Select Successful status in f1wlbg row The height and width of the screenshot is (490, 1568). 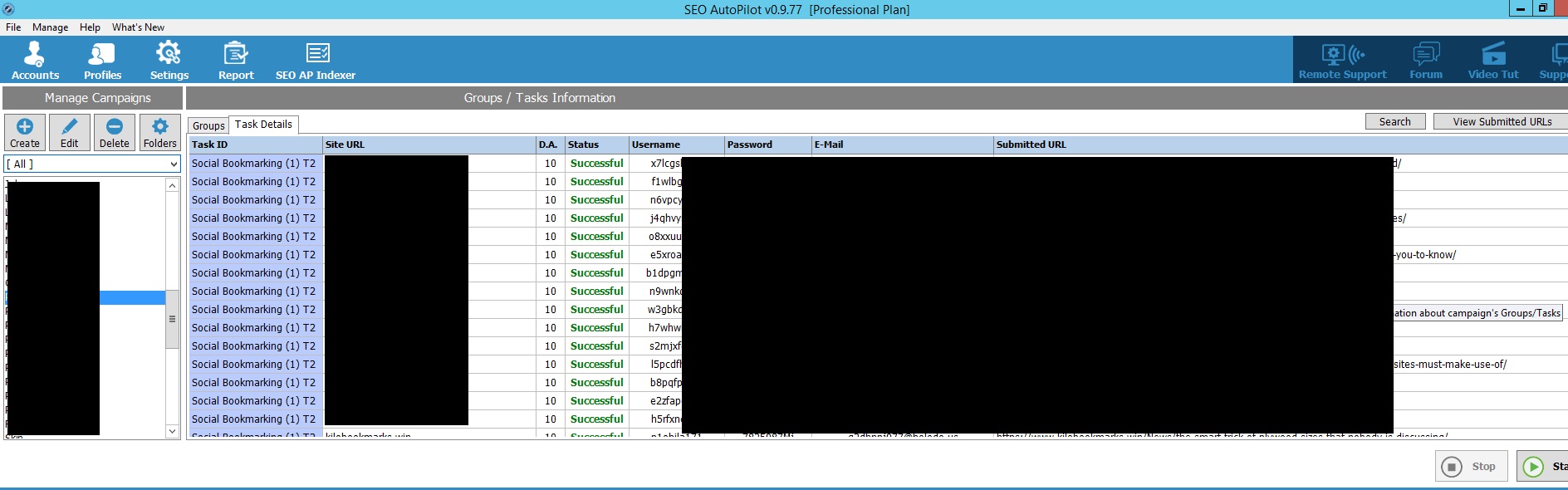click(596, 182)
